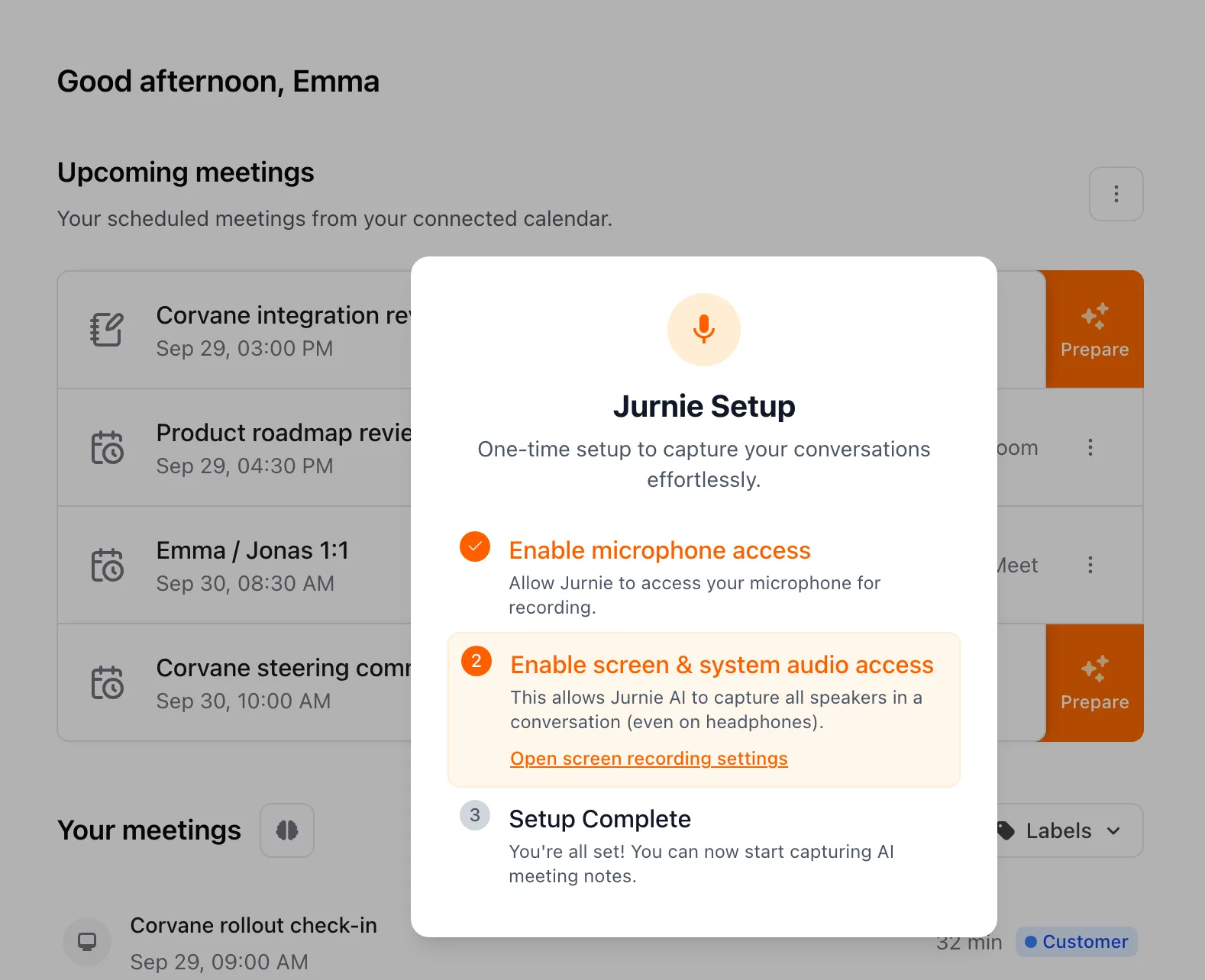Click Prepare for Corvane integration review
This screenshot has height=980, width=1205.
point(1094,329)
